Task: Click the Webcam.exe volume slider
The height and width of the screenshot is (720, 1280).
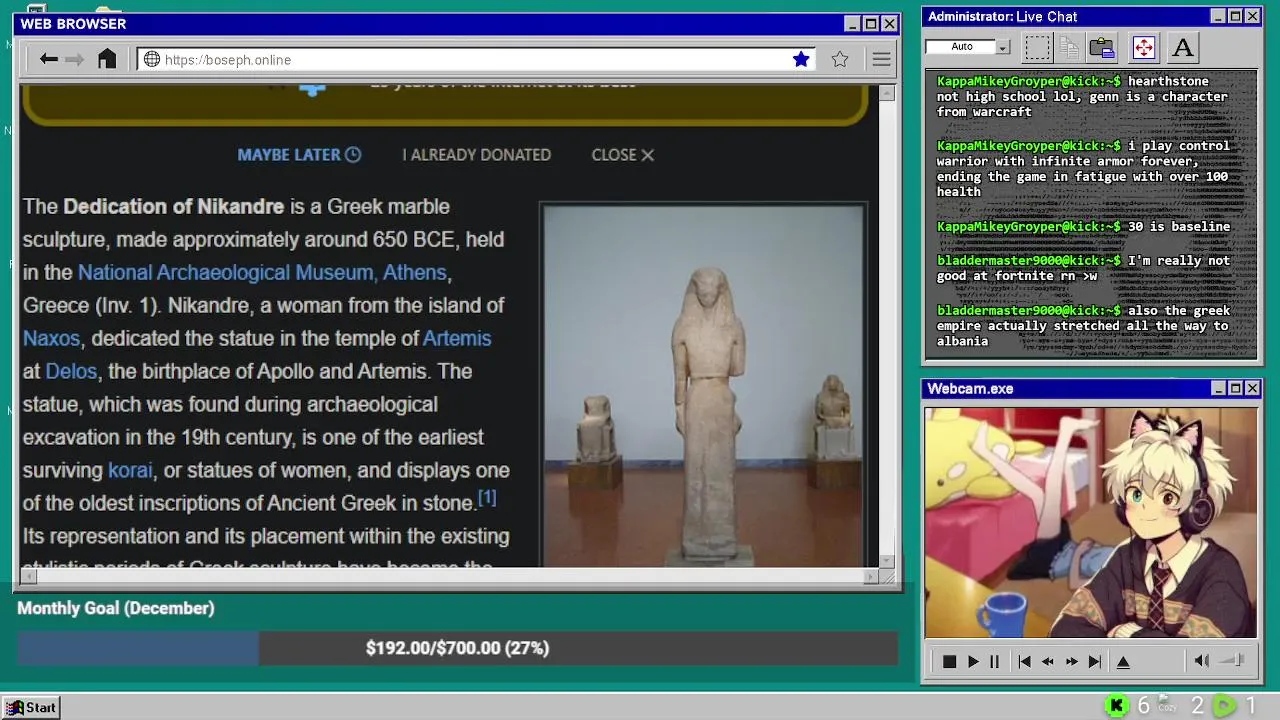Action: point(1232,660)
